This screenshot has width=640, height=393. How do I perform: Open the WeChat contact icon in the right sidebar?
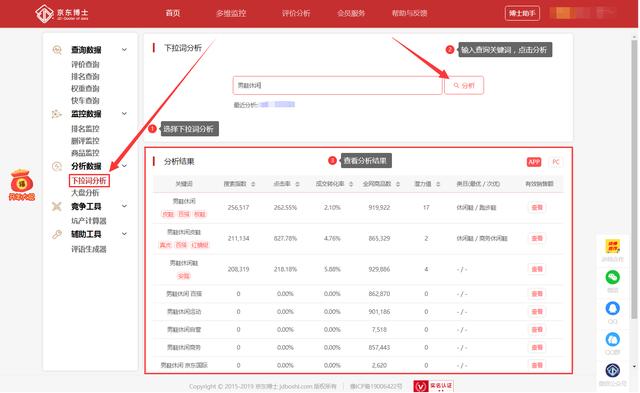click(x=613, y=278)
